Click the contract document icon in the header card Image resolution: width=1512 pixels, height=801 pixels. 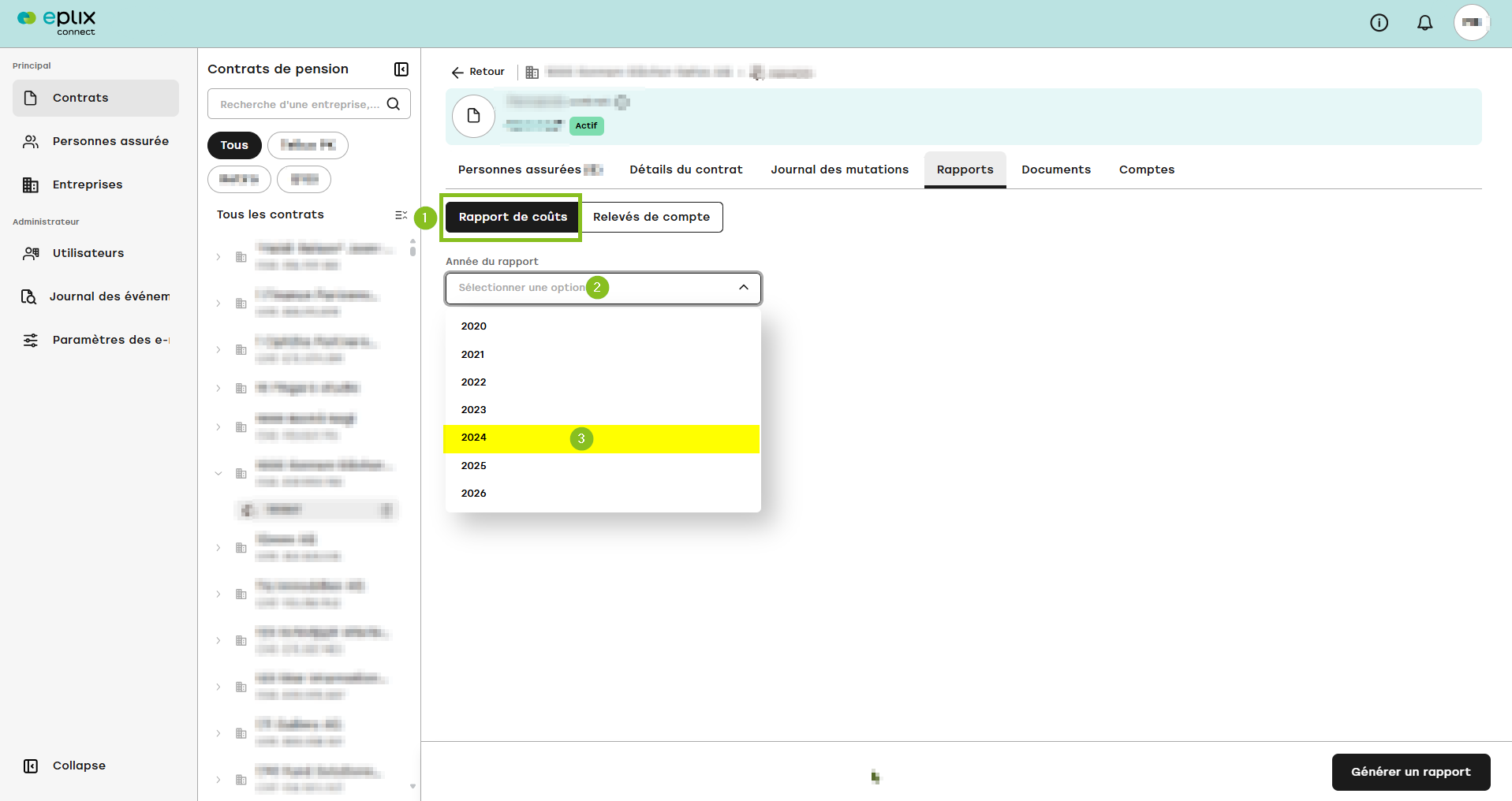[473, 116]
